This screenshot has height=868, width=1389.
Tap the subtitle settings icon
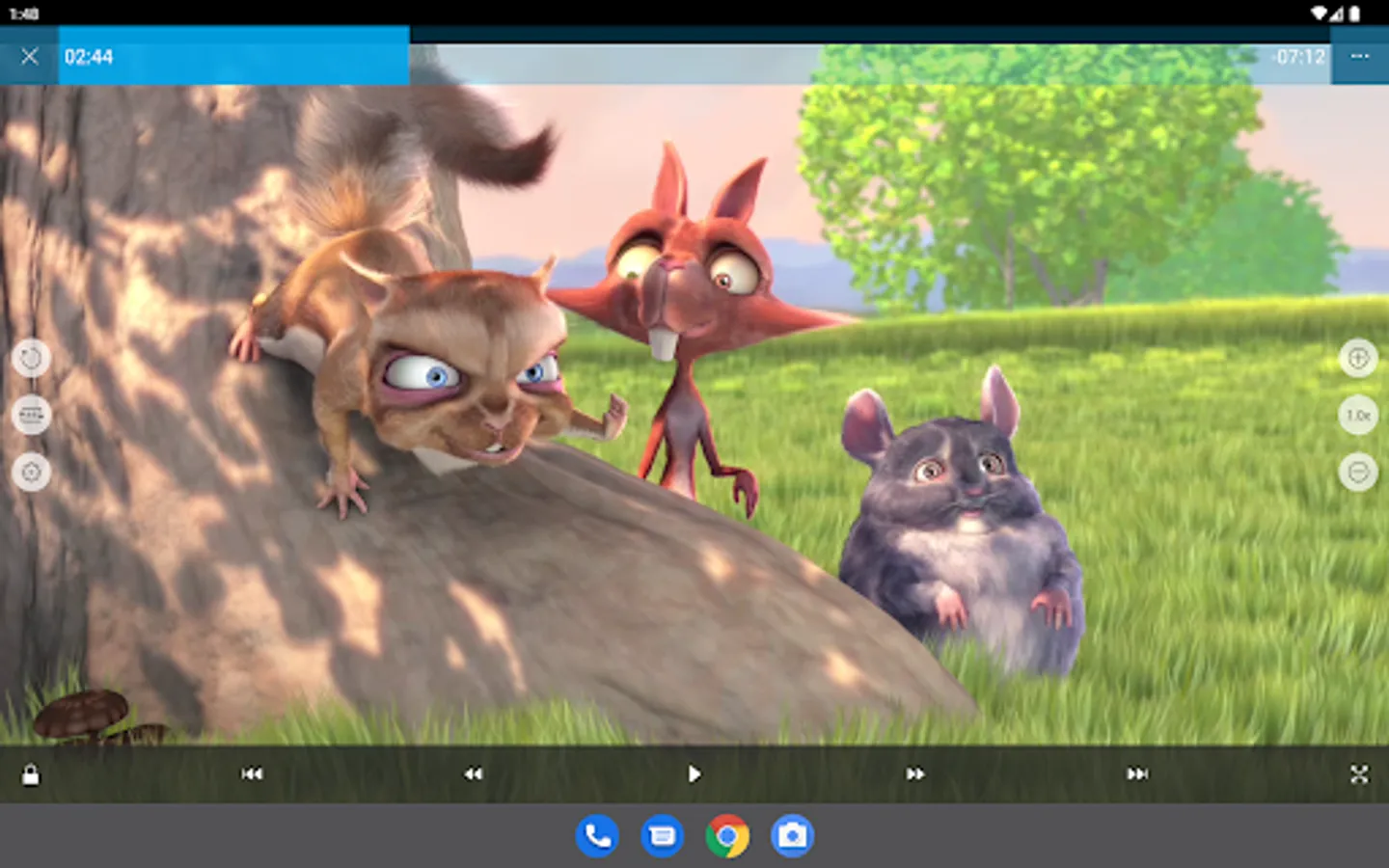pos(31,416)
